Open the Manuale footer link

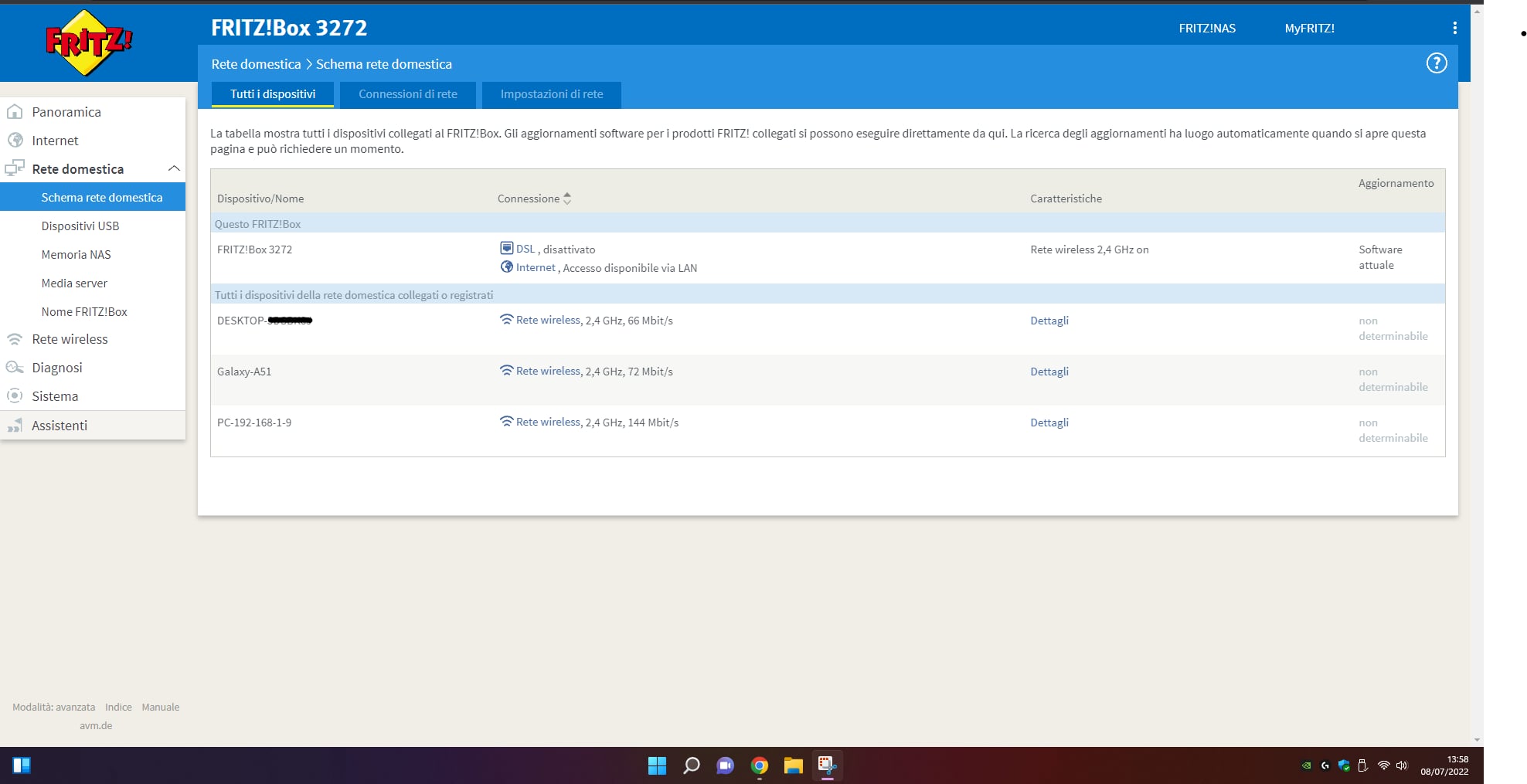click(160, 707)
